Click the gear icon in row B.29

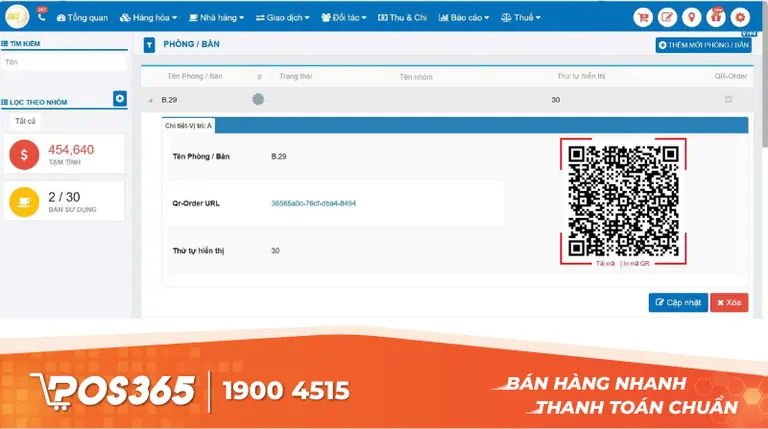click(x=258, y=99)
